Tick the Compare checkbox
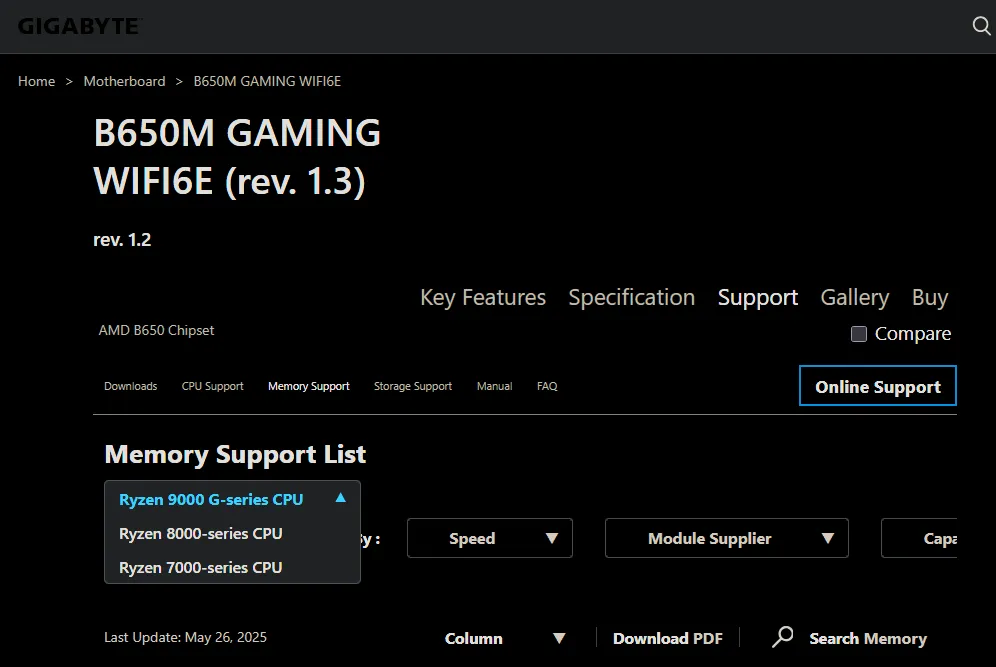996x667 pixels. coord(859,334)
